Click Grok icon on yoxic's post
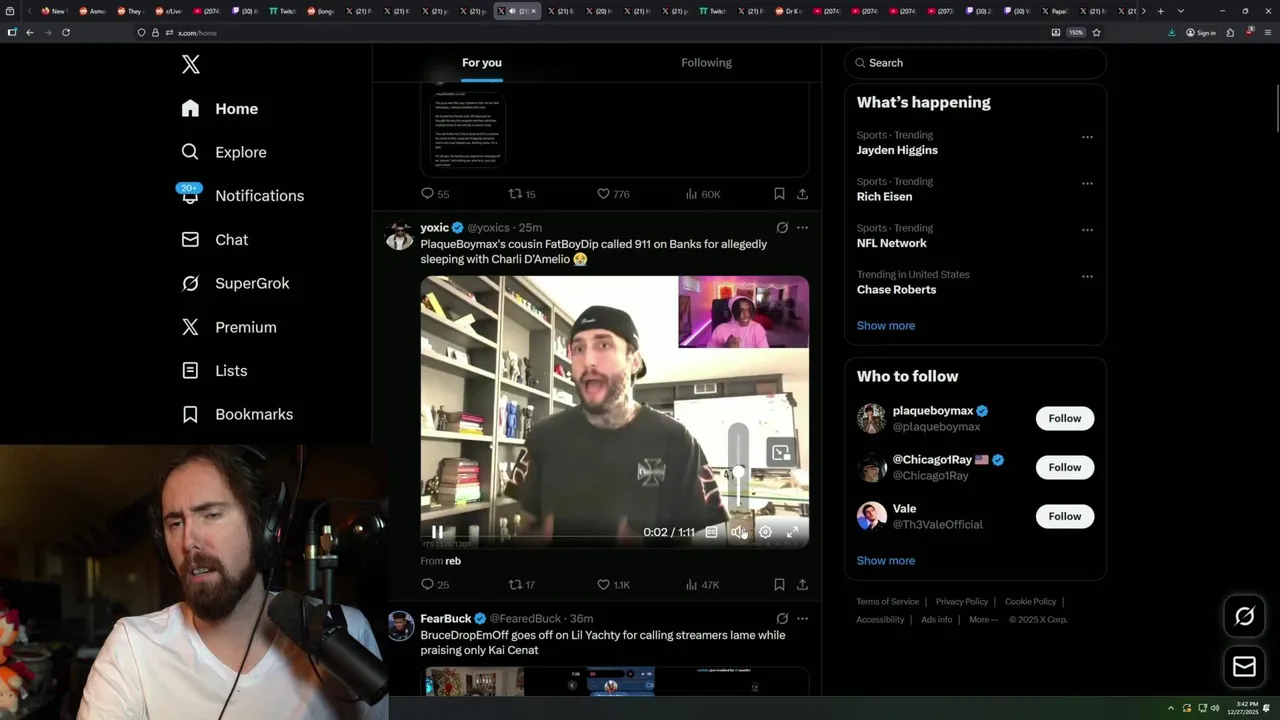 pos(782,228)
